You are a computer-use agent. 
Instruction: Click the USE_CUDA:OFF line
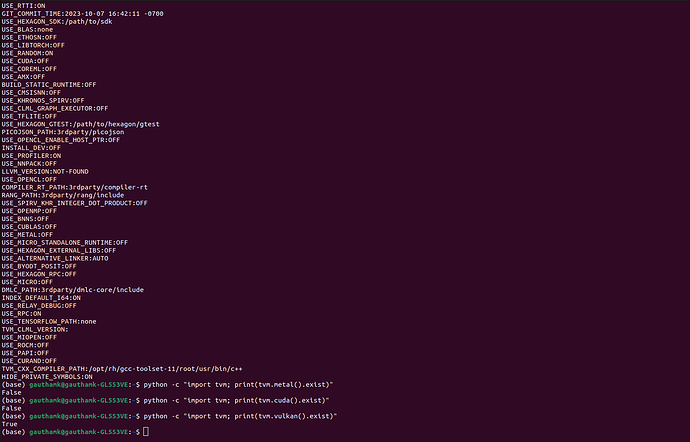pyautogui.click(x=30, y=60)
